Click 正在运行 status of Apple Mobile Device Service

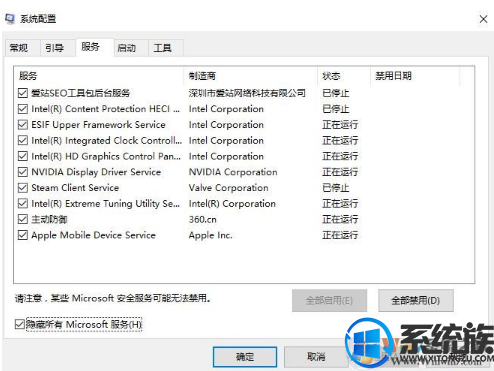[x=340, y=235]
